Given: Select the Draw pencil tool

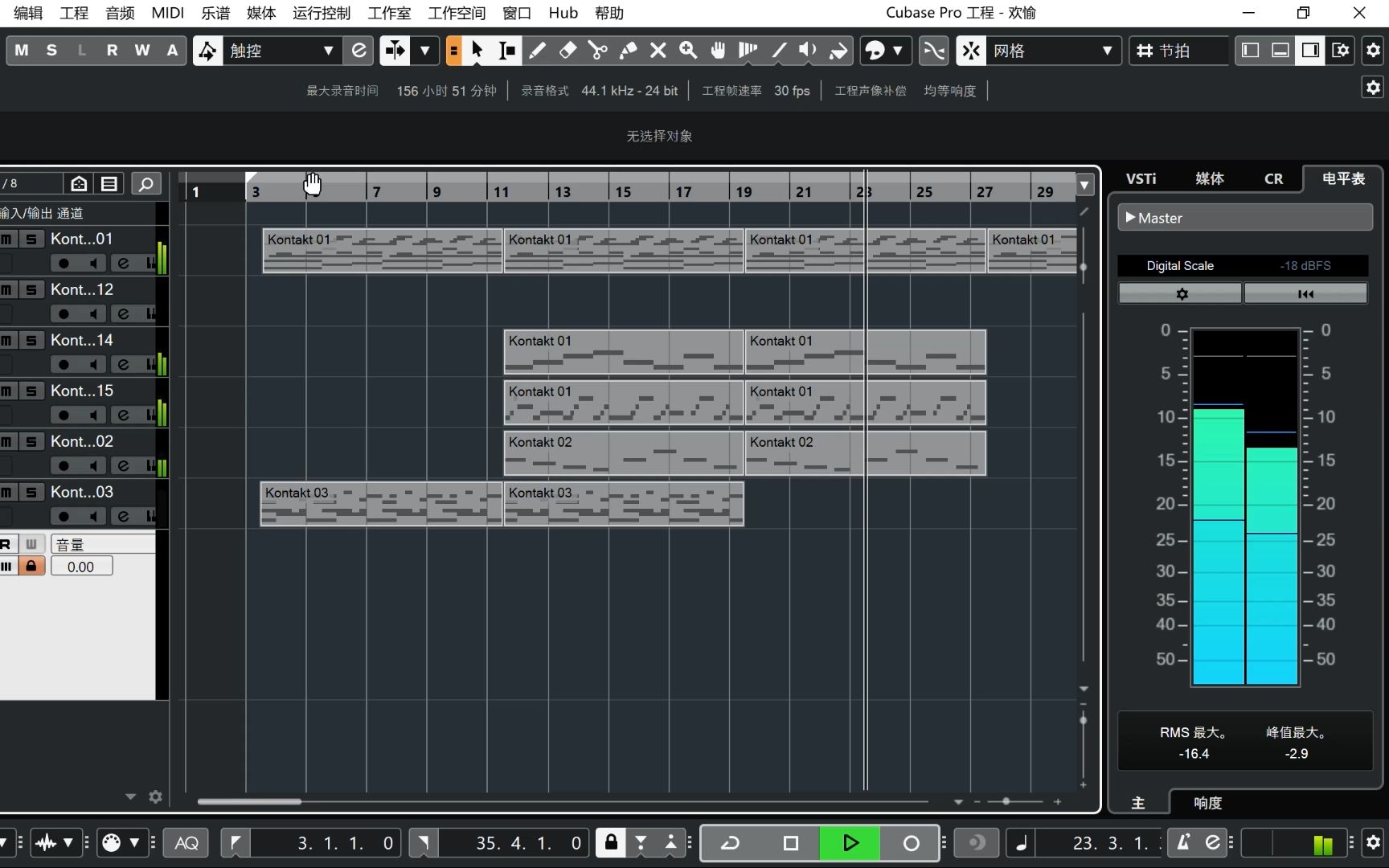Looking at the screenshot, I should pos(537,51).
